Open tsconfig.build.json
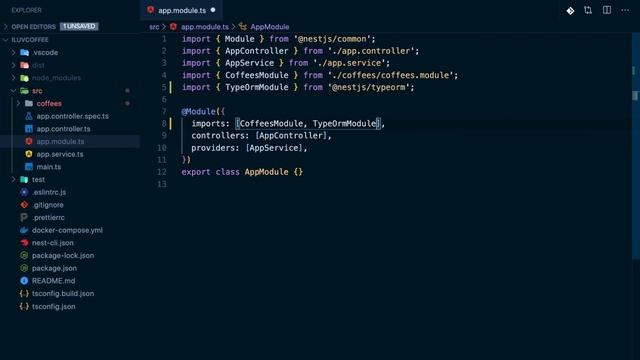The image size is (640, 360). click(63, 293)
